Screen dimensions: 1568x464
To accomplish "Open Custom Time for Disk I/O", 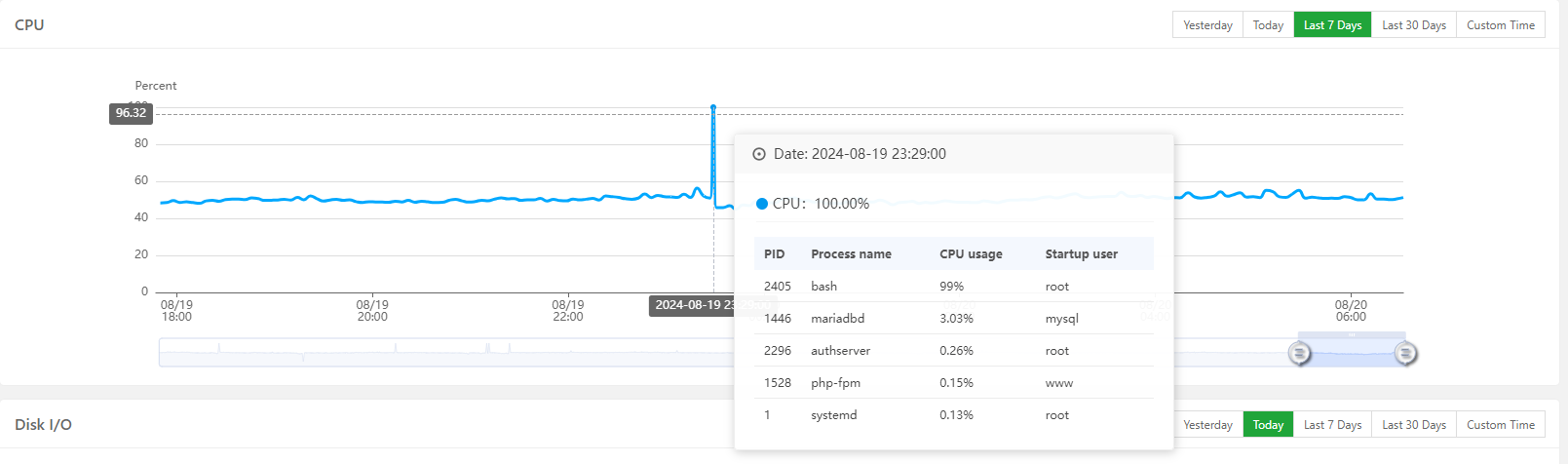I will pos(1501,425).
